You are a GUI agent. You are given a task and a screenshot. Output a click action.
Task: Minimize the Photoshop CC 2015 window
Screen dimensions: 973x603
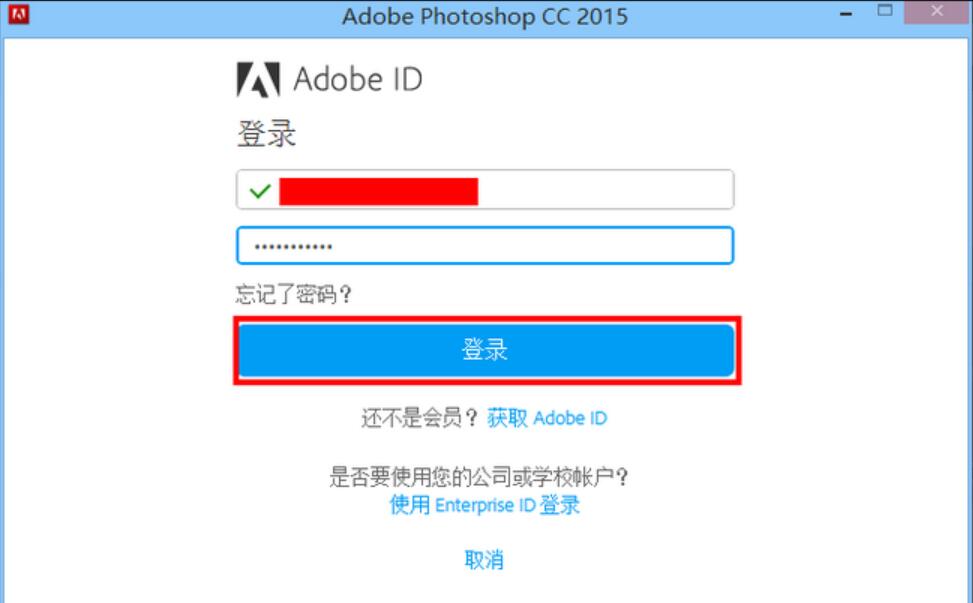846,14
